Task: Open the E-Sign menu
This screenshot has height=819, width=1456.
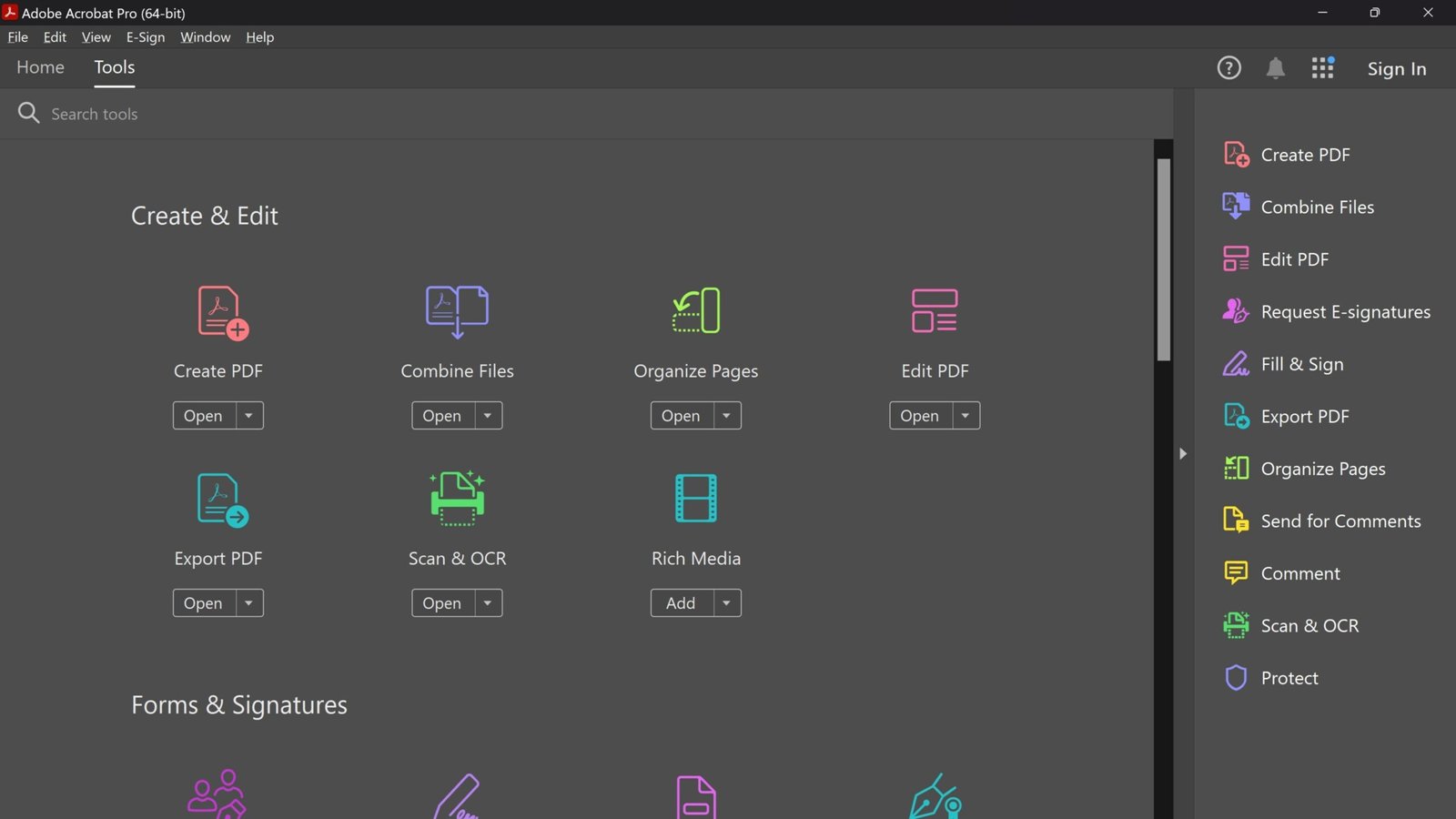Action: pos(146,37)
